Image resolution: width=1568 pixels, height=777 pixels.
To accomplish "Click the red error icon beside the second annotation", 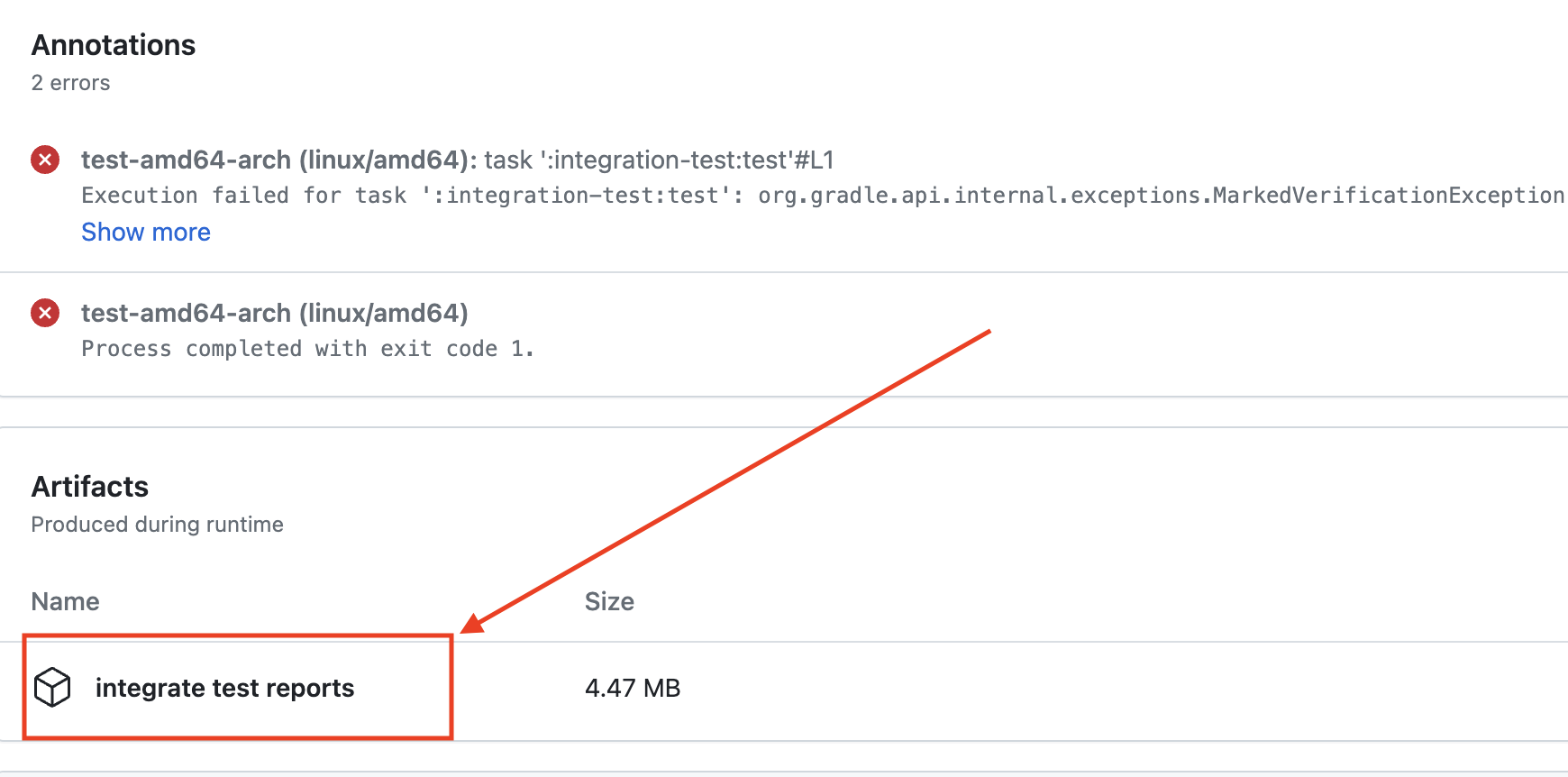I will pos(45,313).
